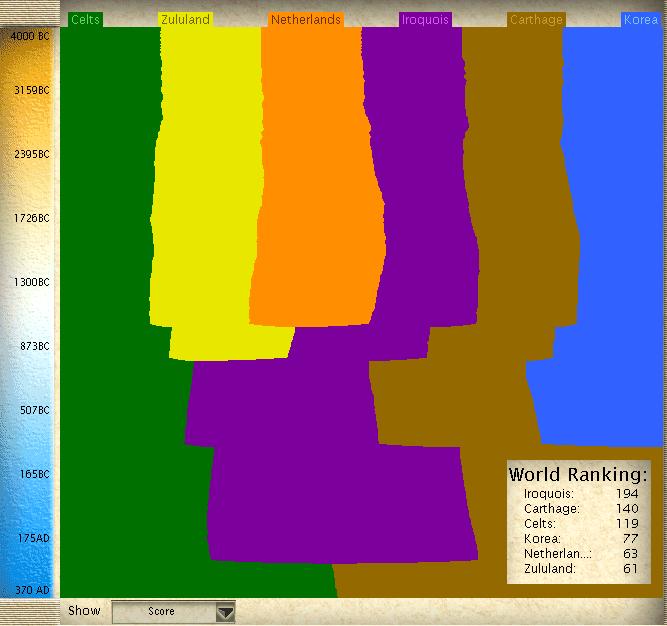Click the Iroquois: 194 ranking row
The height and width of the screenshot is (626, 667).
tap(581, 494)
